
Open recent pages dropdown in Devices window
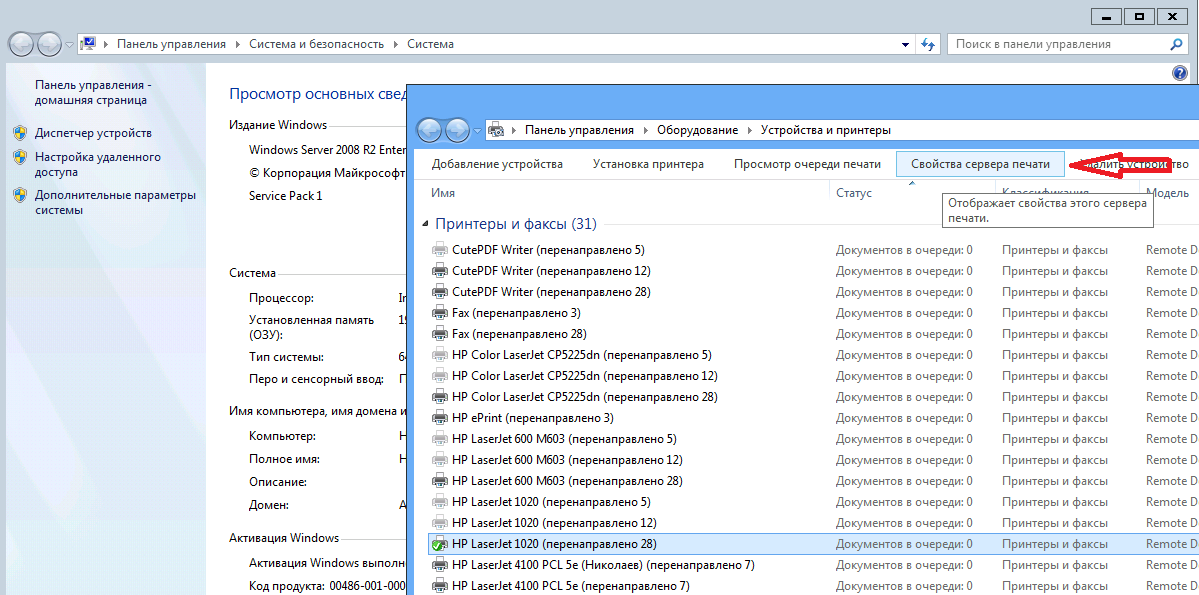tap(478, 131)
